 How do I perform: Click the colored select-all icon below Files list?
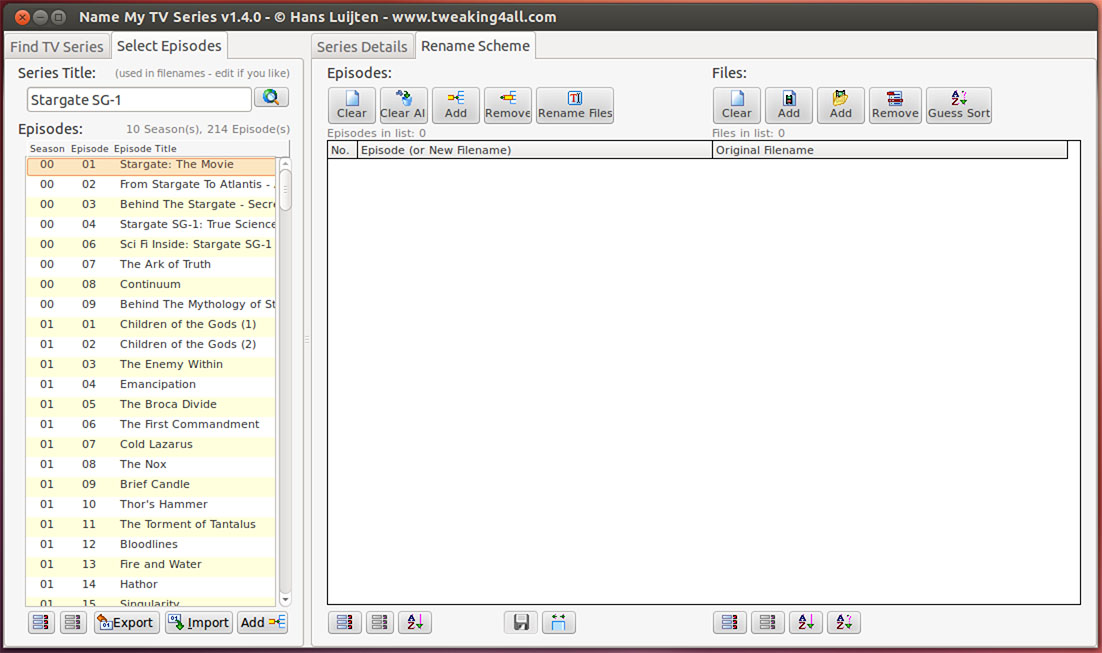click(730, 622)
